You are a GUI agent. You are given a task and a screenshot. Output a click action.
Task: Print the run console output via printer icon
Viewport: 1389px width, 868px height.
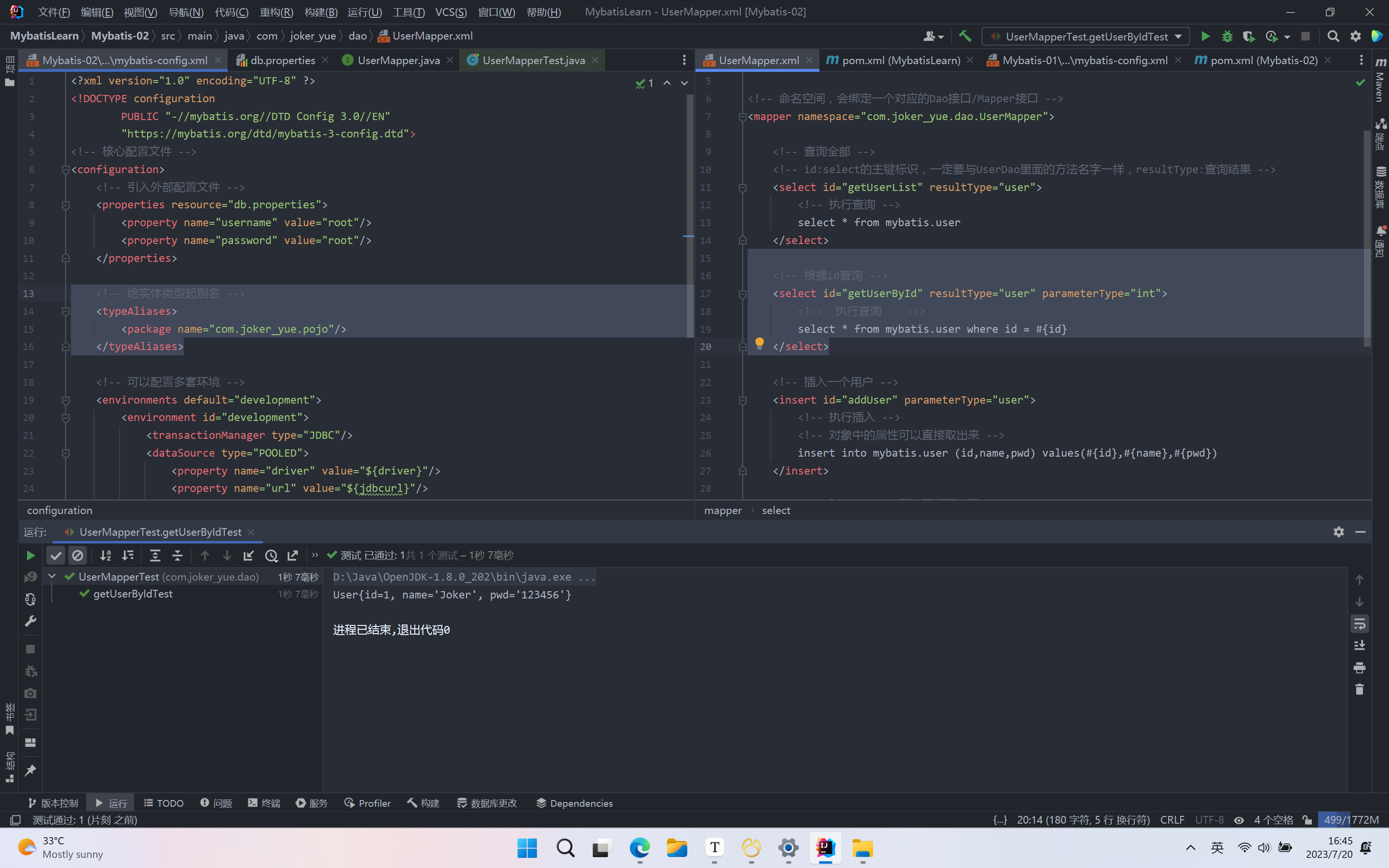click(x=1359, y=667)
